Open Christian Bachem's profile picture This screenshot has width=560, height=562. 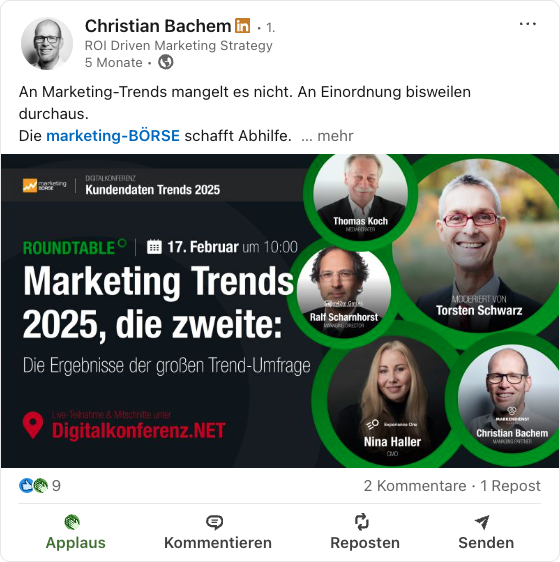click(x=47, y=43)
